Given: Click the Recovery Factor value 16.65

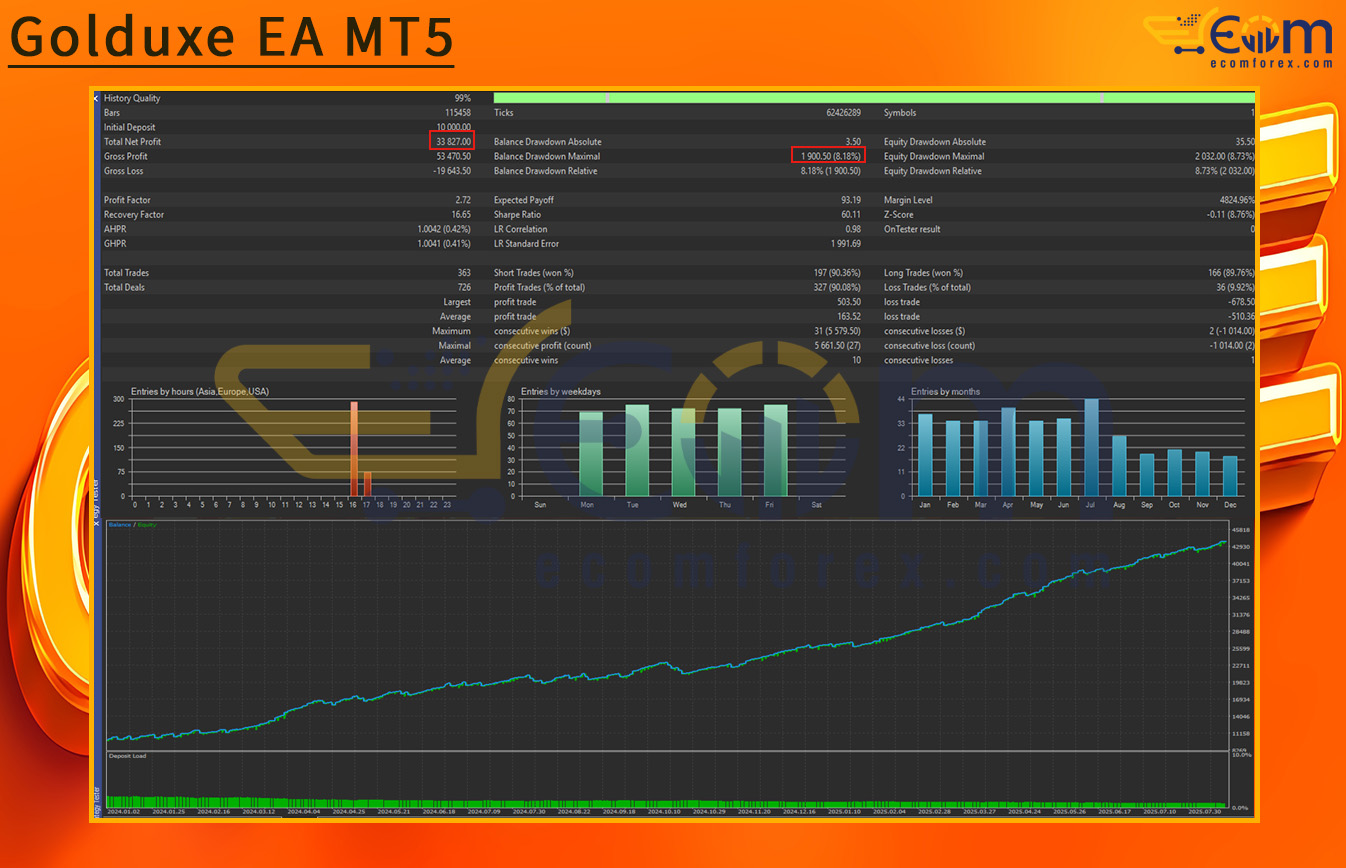Looking at the screenshot, I should pyautogui.click(x=461, y=215).
